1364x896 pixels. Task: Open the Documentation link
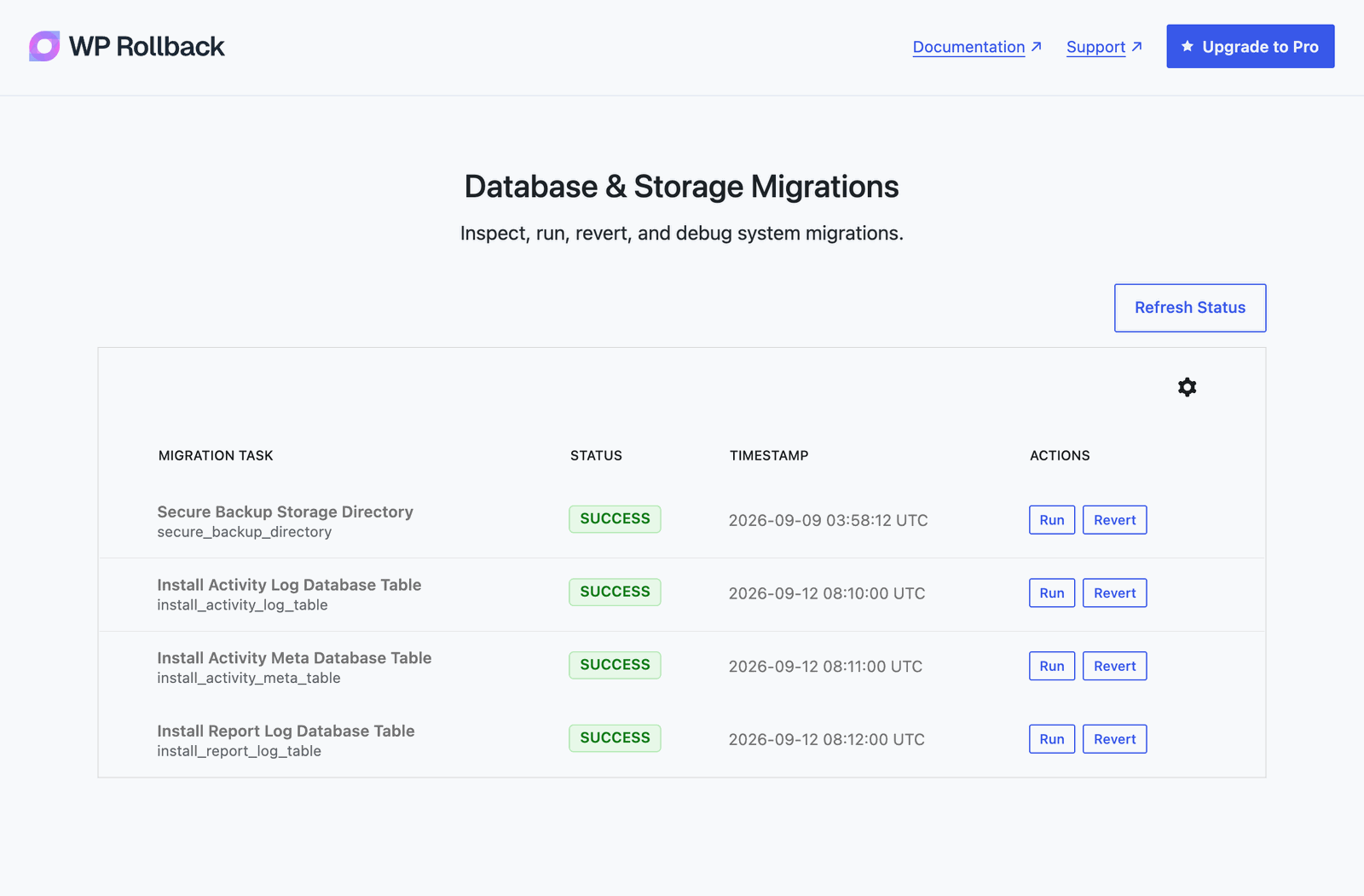[x=977, y=47]
